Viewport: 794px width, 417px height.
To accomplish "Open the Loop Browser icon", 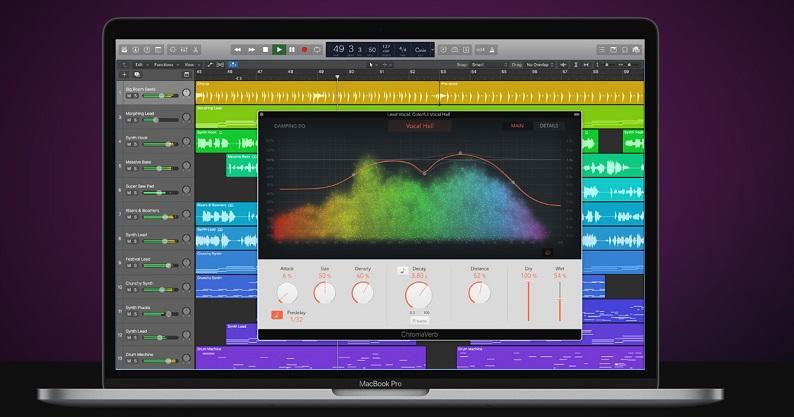I will [x=625, y=50].
